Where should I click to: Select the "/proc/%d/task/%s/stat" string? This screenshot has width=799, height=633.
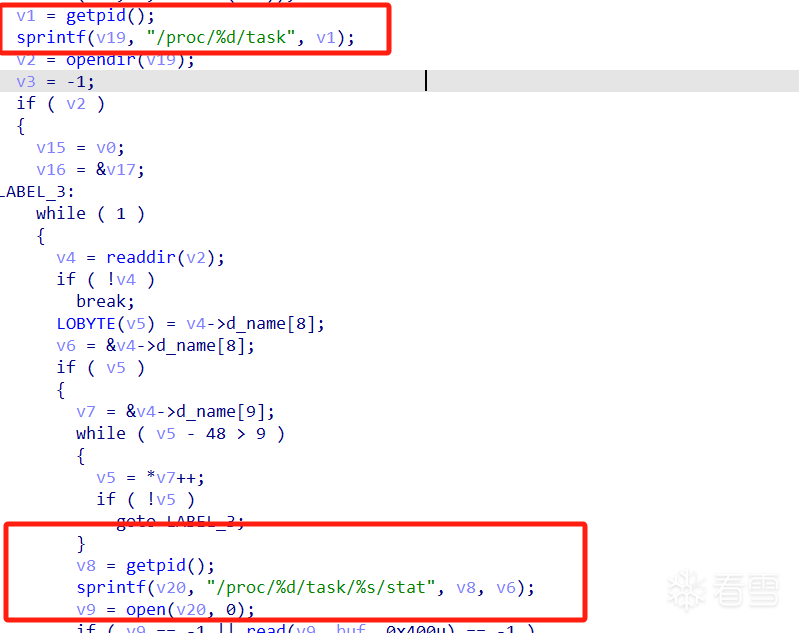(321, 587)
